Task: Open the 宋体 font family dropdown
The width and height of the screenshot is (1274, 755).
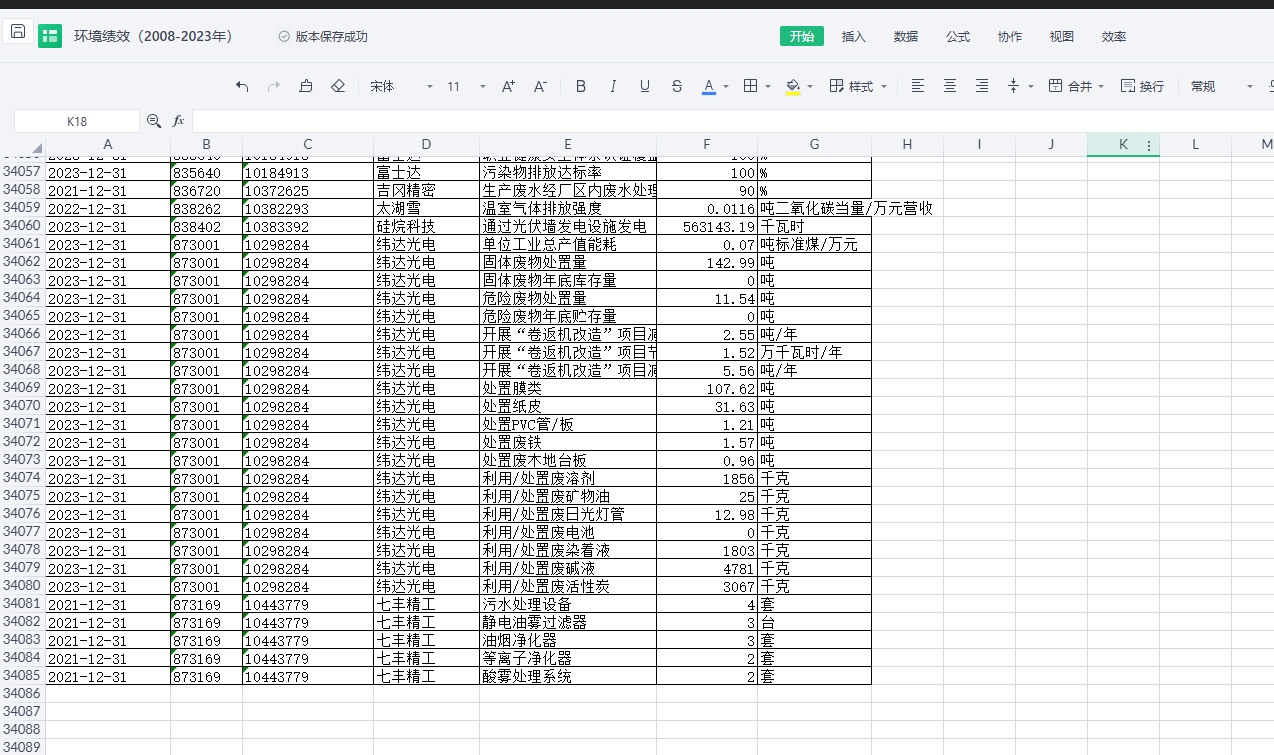Action: (x=401, y=87)
